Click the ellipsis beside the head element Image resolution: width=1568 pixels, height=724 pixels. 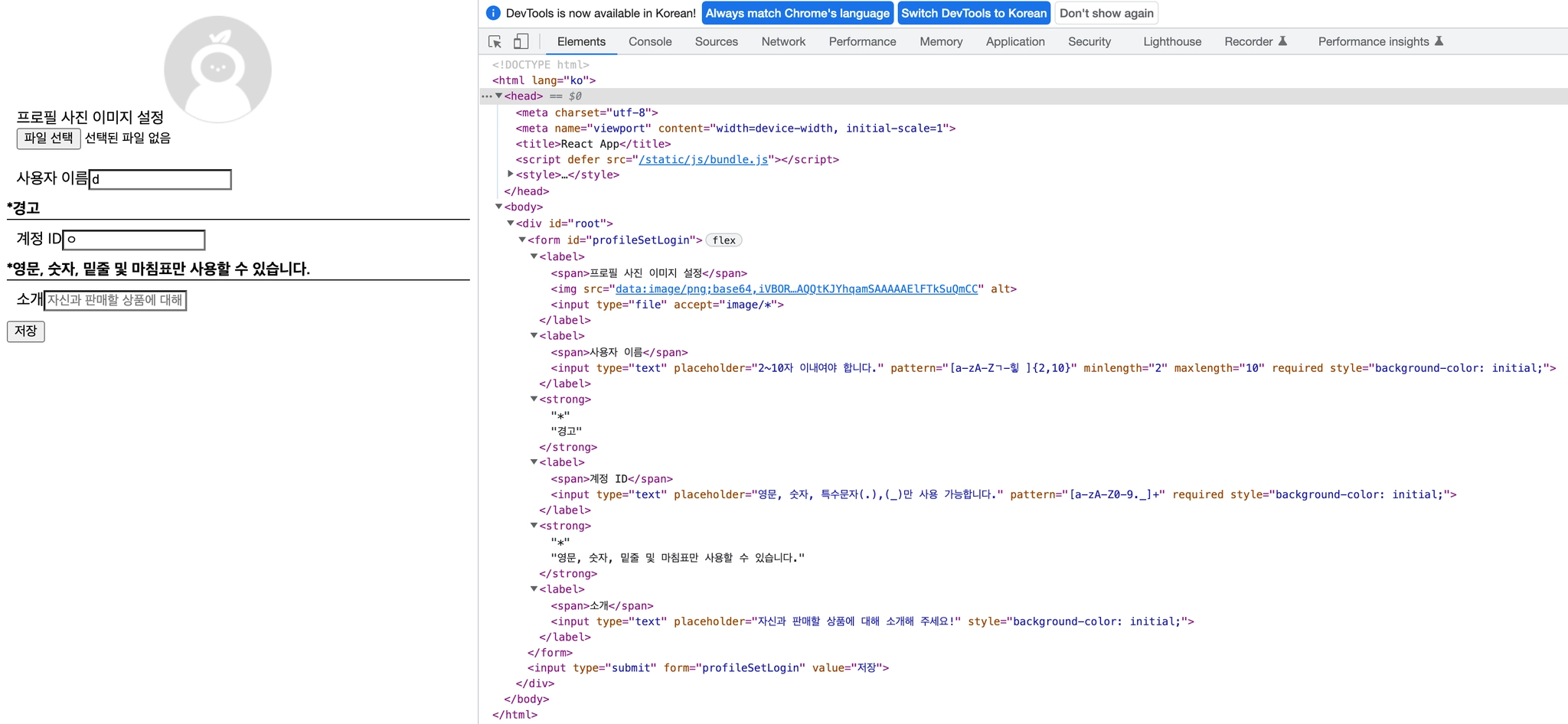click(x=486, y=96)
